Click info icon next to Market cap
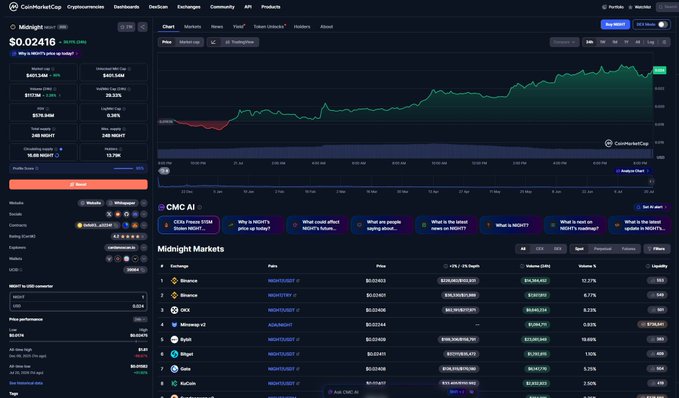Image resolution: width=679 pixels, height=398 pixels. tap(53, 69)
